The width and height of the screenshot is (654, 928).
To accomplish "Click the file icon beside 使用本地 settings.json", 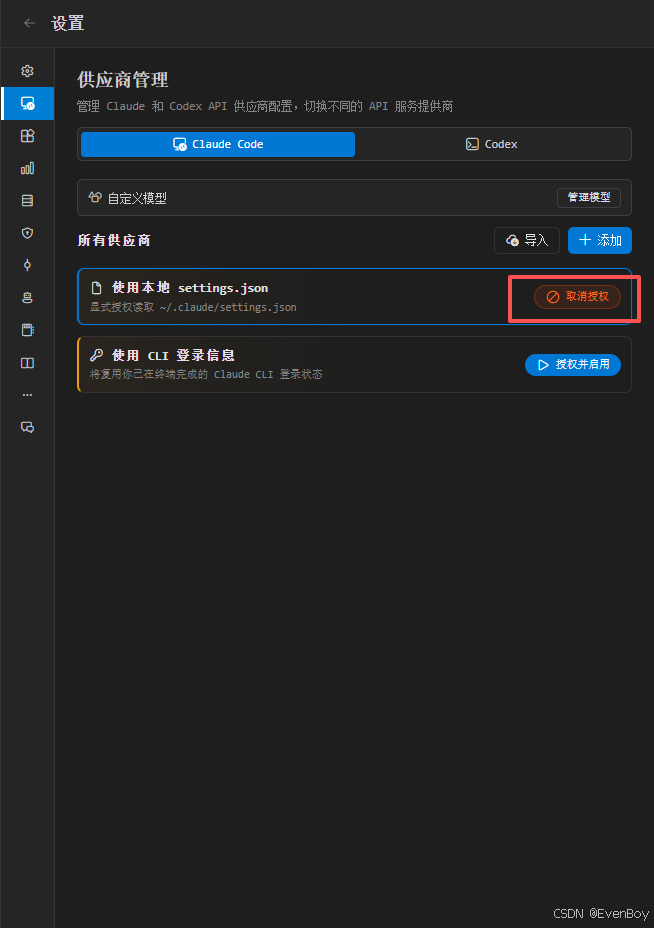I will coord(96,288).
